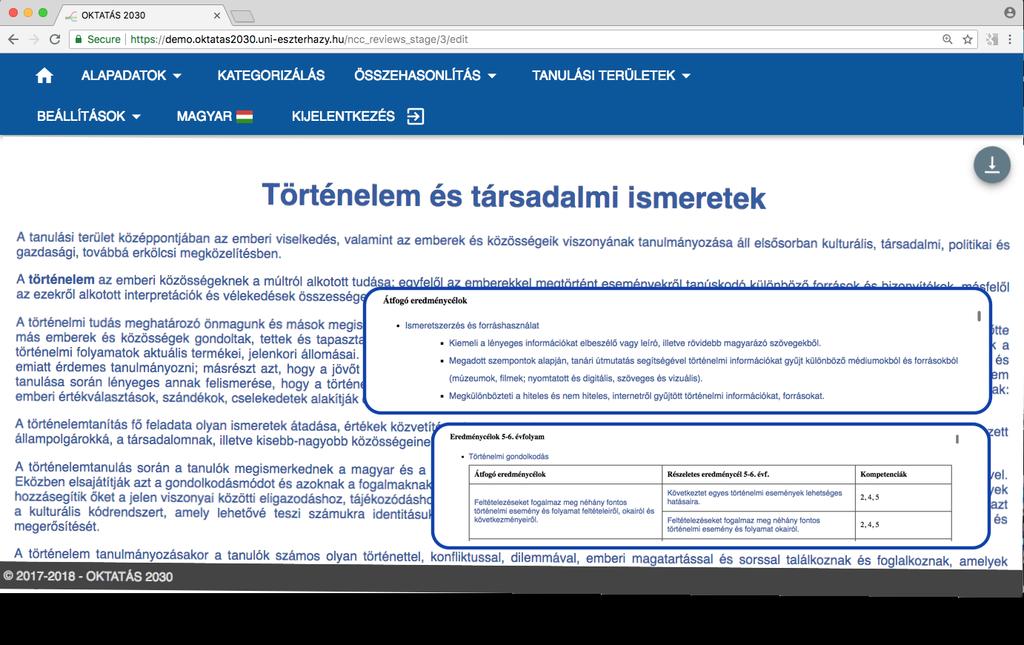Expand the ÖSSZEHASONLÍTÁS dropdown menu
Screen dimensions: 1024x645
(425, 76)
